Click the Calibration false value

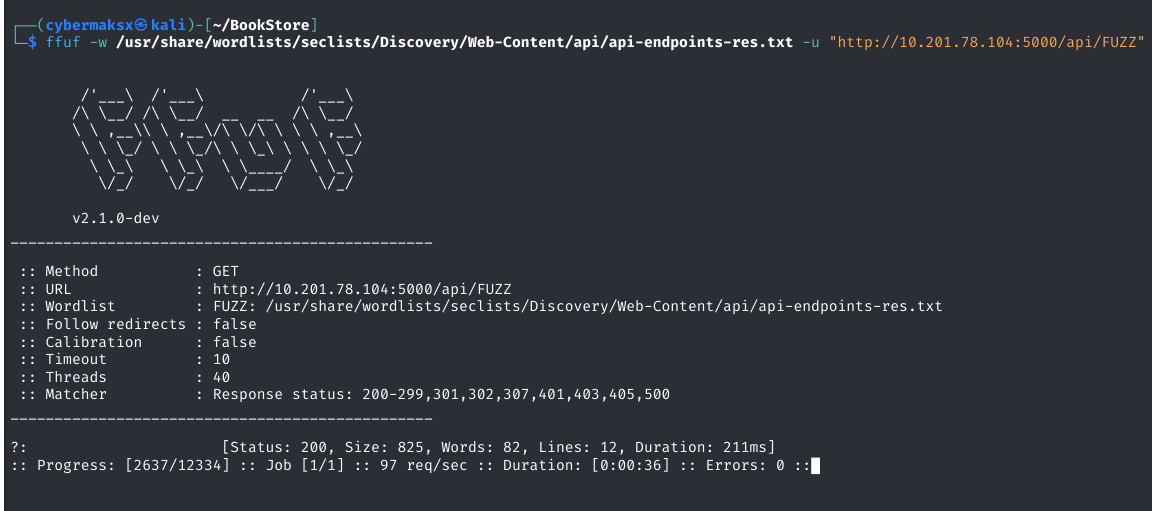tap(234, 342)
